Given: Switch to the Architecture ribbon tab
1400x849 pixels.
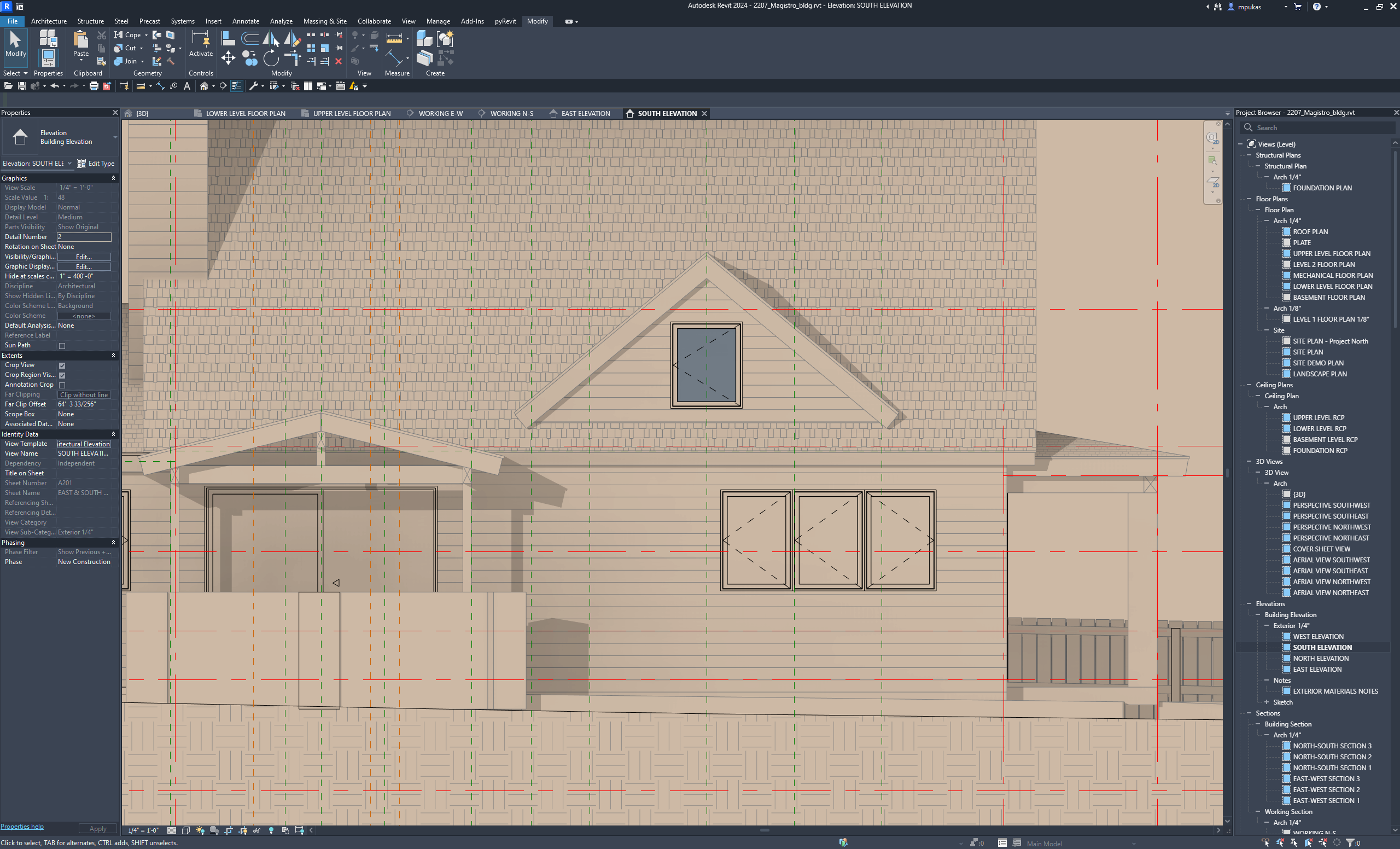Looking at the screenshot, I should [49, 21].
